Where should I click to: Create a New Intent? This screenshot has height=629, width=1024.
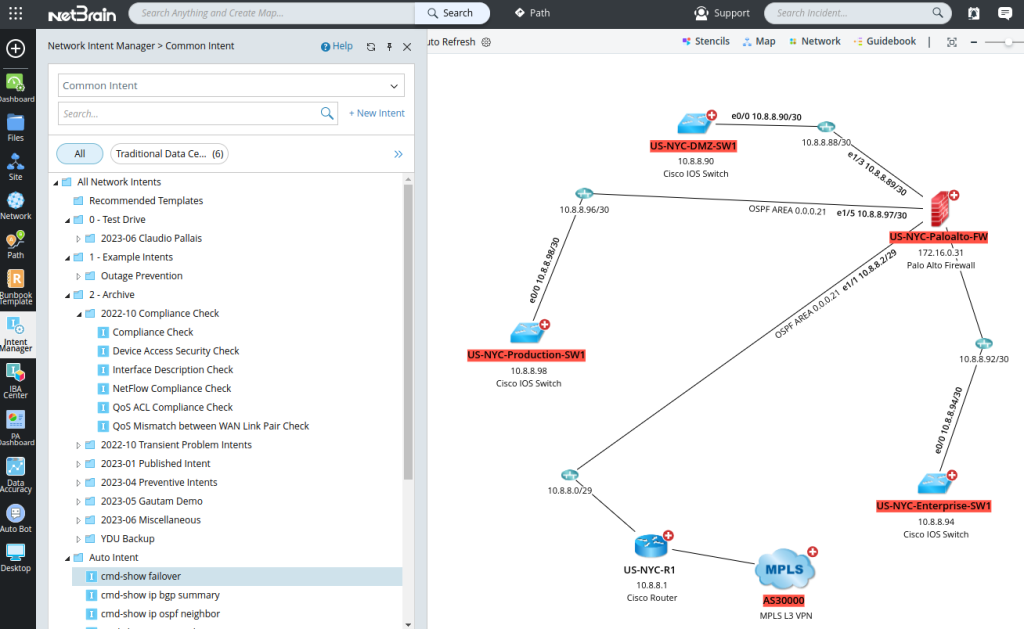coord(376,113)
